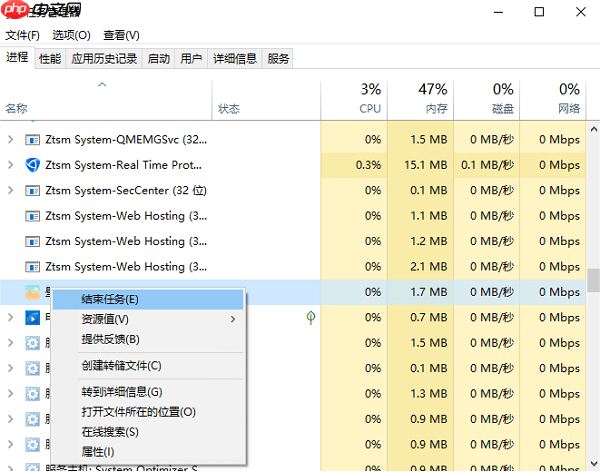The image size is (600, 472).
Task: Sort processes by the 0% 磁盘 column
Action: coord(487,100)
